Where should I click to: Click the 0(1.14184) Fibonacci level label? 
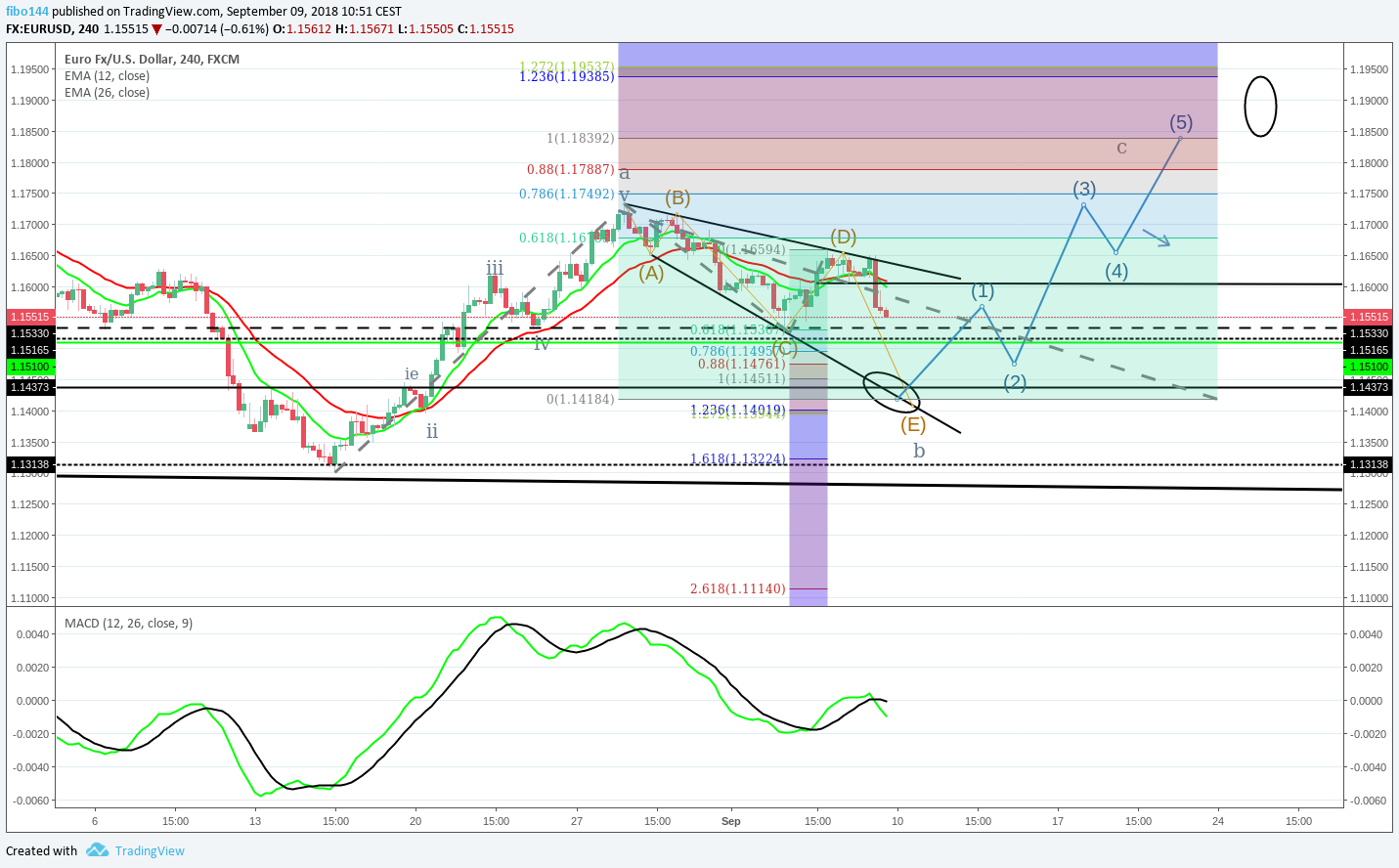point(580,399)
